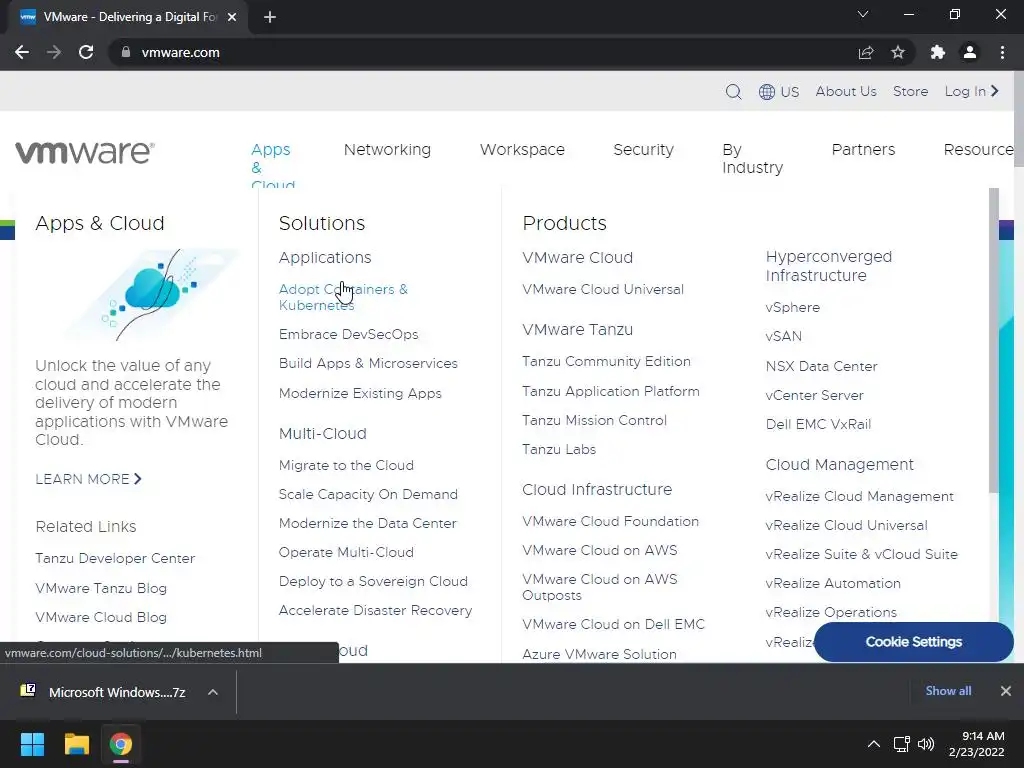Image resolution: width=1024 pixels, height=768 pixels.
Task: Open the Extensions puzzle icon
Action: tap(938, 52)
